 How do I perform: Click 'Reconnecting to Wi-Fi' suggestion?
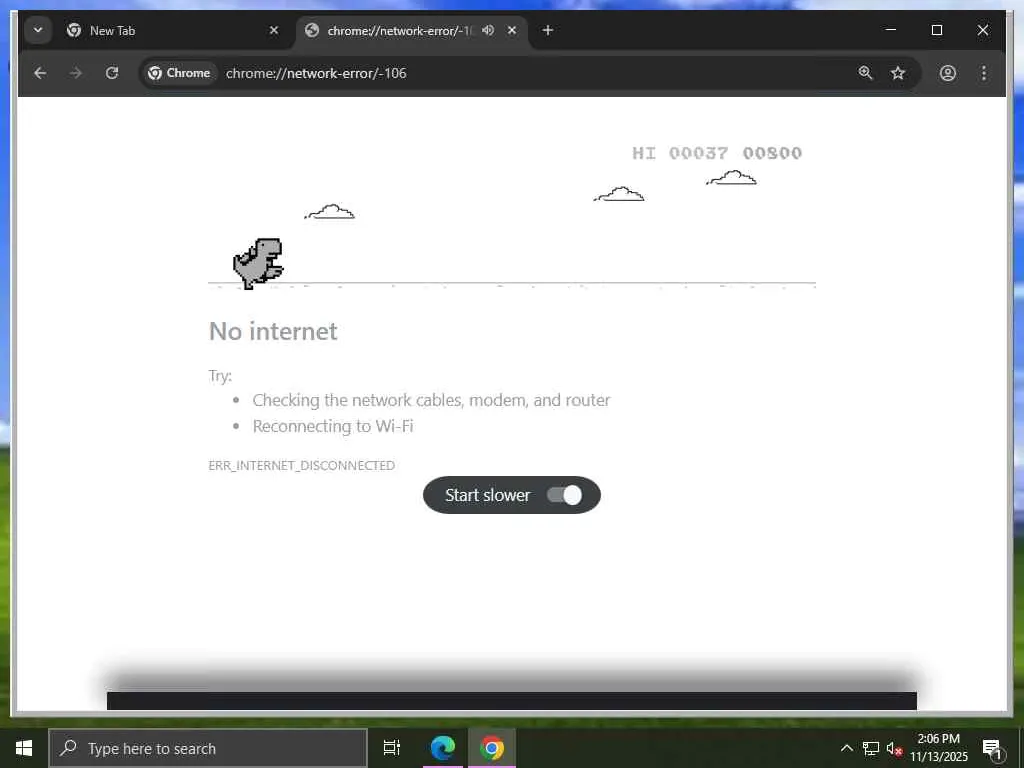pos(333,426)
